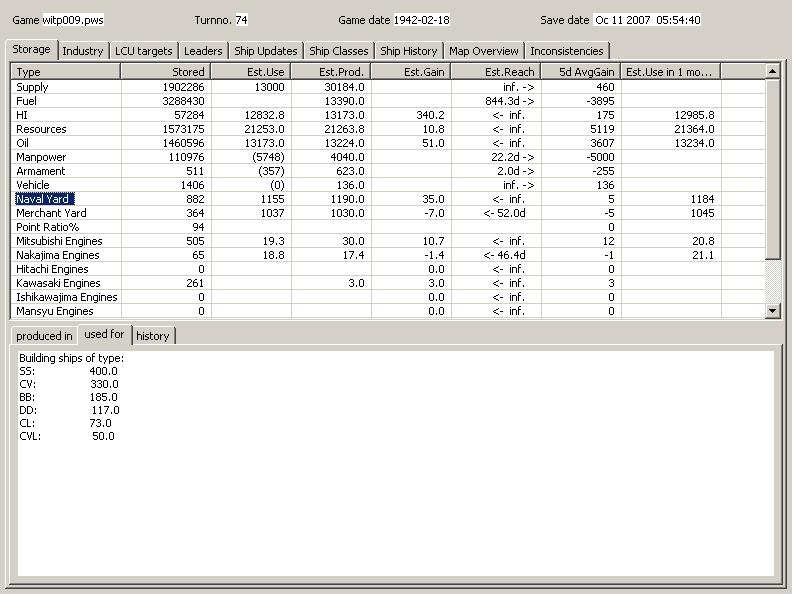Screen dimensions: 792x594
Task: Select the Supply row
Action: pos(388,87)
